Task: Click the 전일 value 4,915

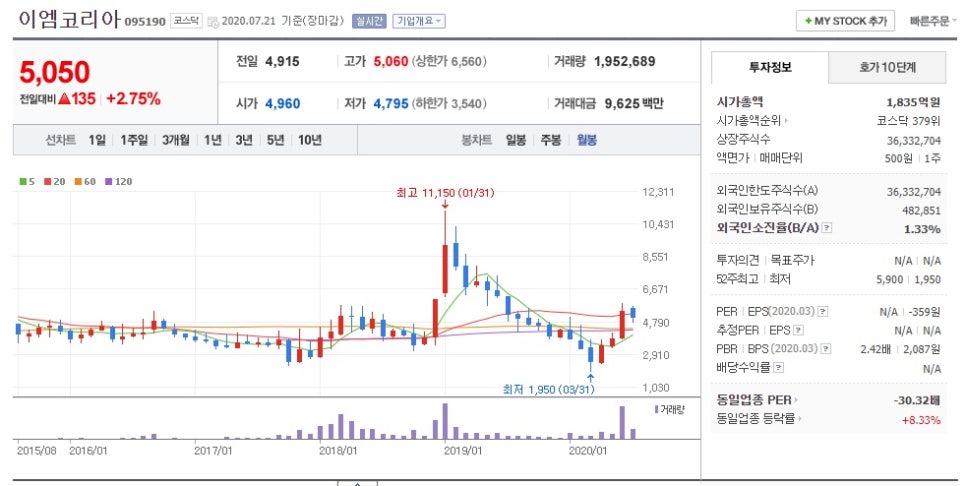Action: click(x=282, y=62)
